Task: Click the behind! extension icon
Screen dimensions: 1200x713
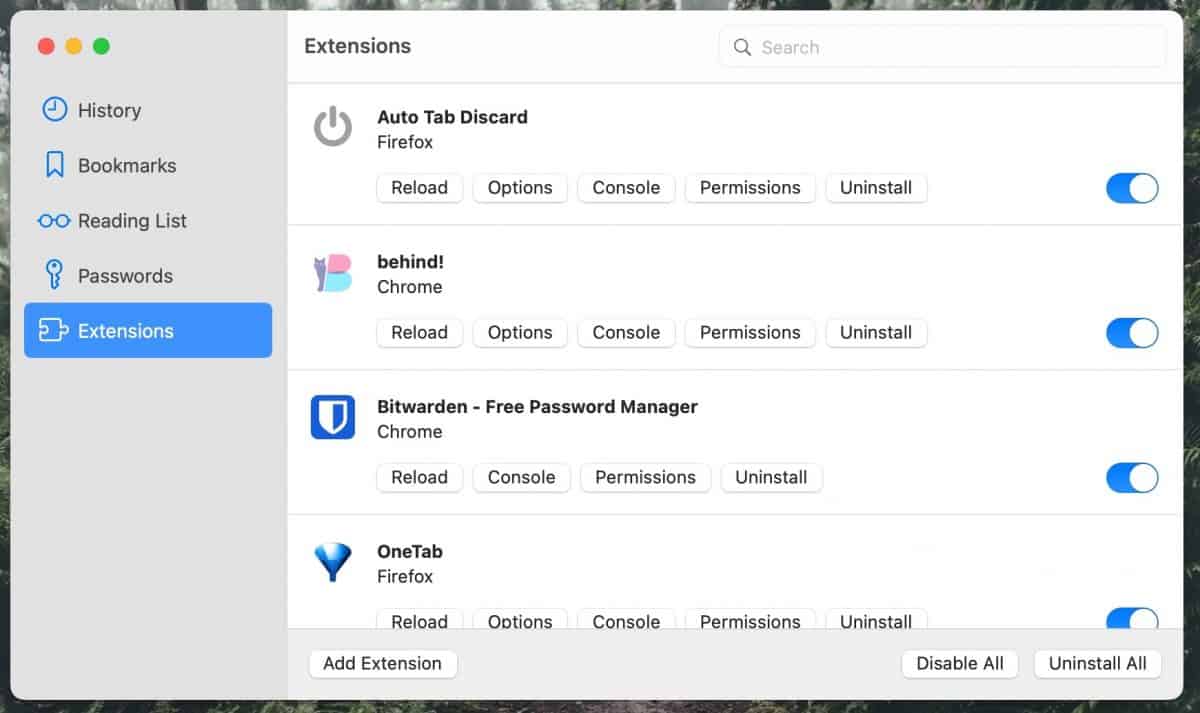Action: coord(332,272)
